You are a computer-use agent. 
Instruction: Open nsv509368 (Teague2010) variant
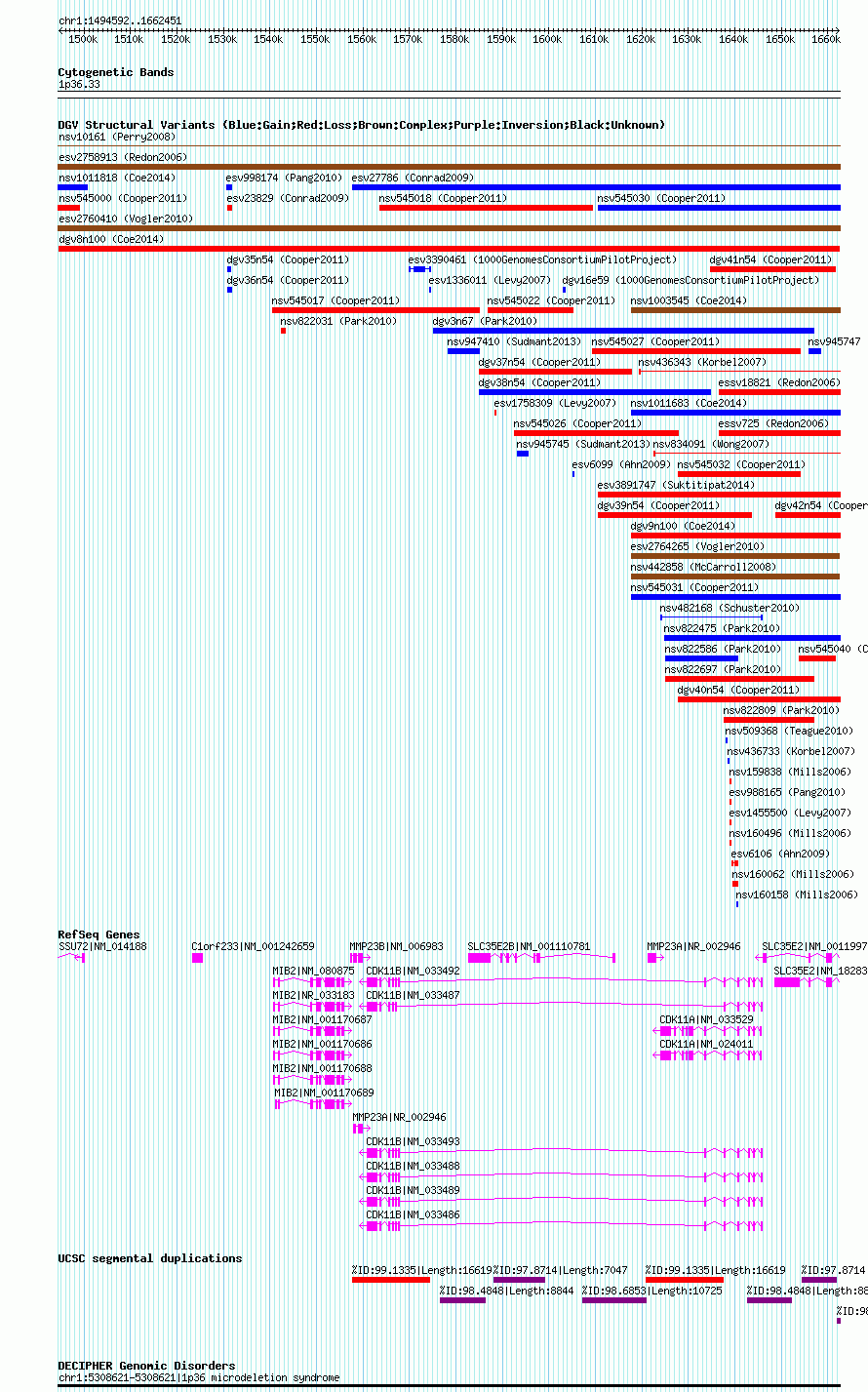point(789,731)
